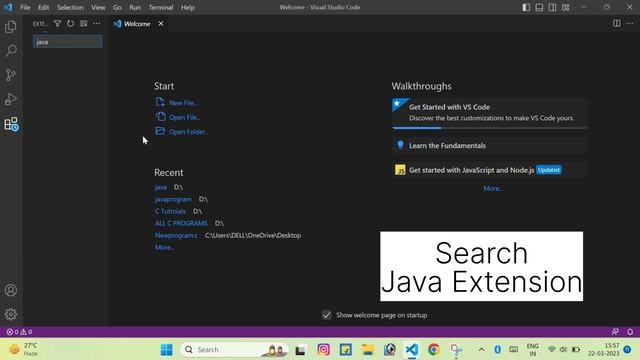
Task: Open the Go menu
Action: (117, 7)
